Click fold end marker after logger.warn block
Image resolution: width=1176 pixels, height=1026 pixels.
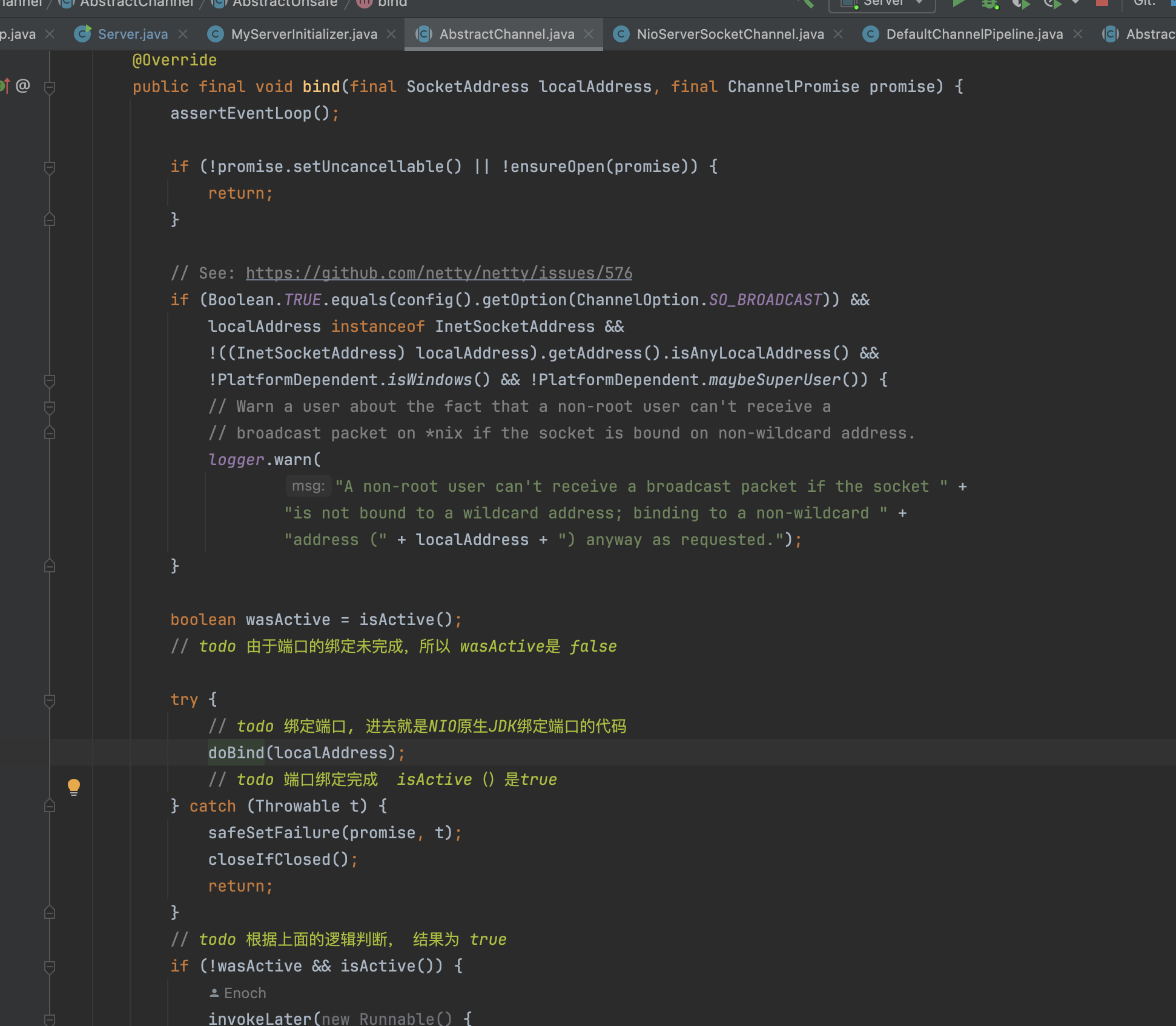point(50,566)
